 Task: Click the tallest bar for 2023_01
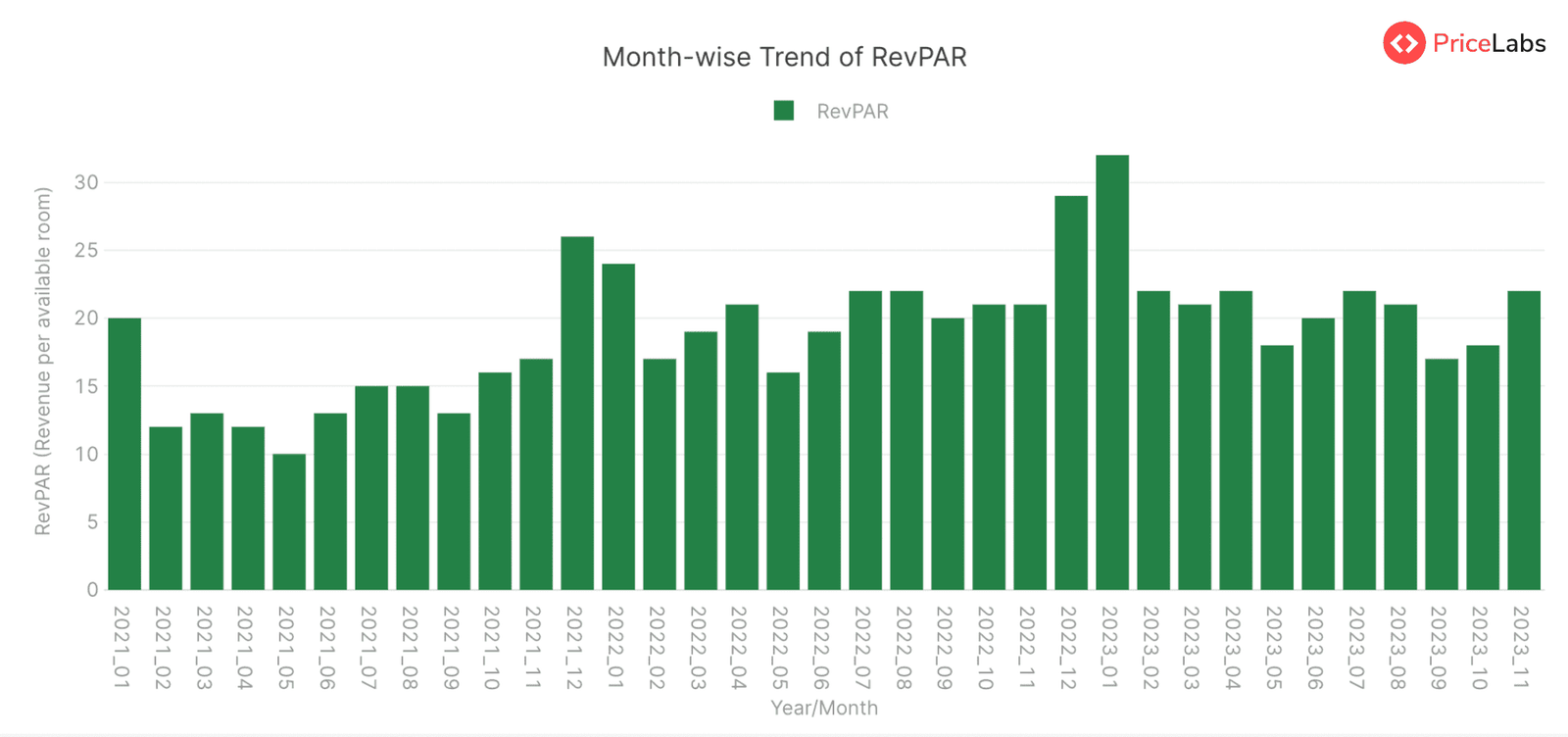pyautogui.click(x=1112, y=372)
